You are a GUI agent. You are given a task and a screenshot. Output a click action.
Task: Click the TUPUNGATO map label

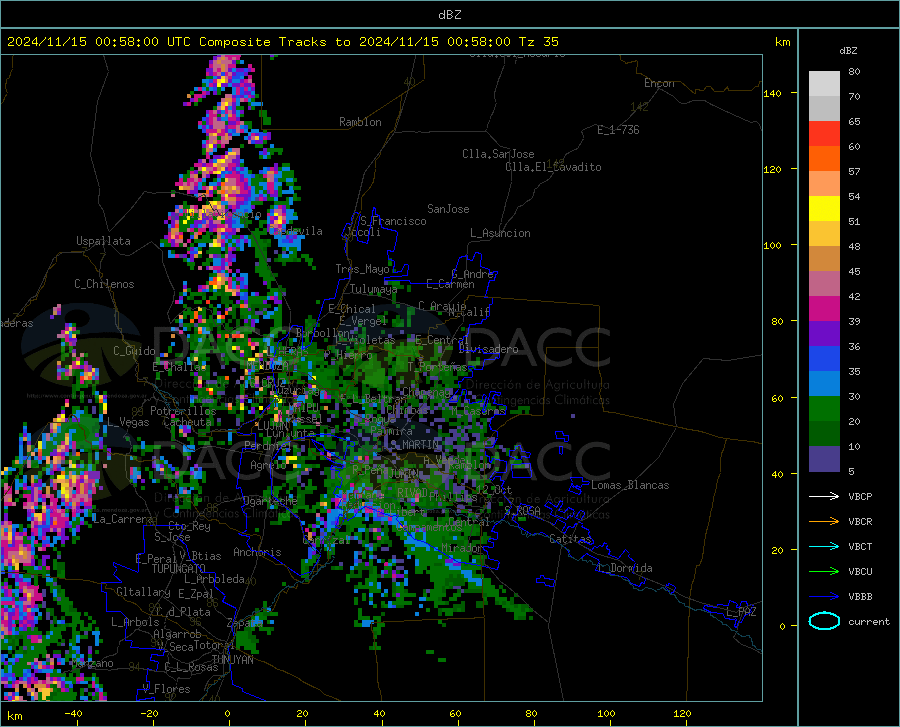coord(179,569)
